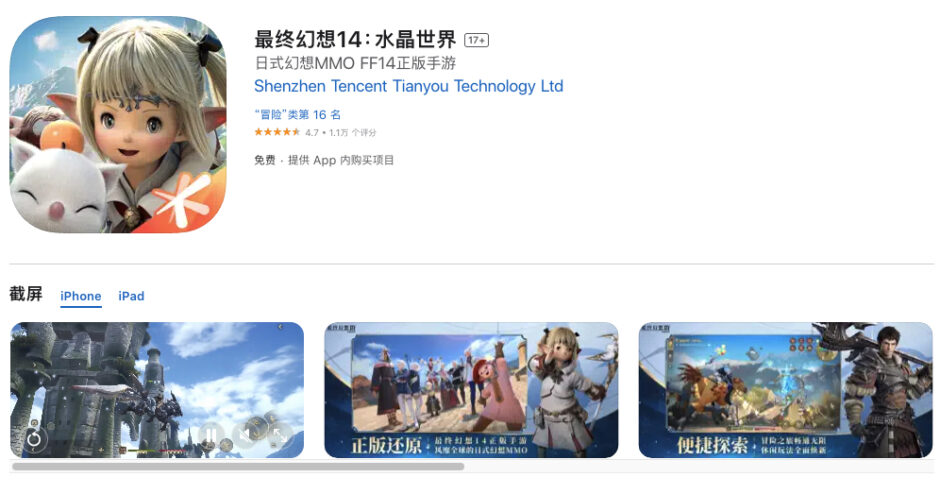Pause the app preview video
The width and height of the screenshot is (940, 494).
(x=210, y=434)
